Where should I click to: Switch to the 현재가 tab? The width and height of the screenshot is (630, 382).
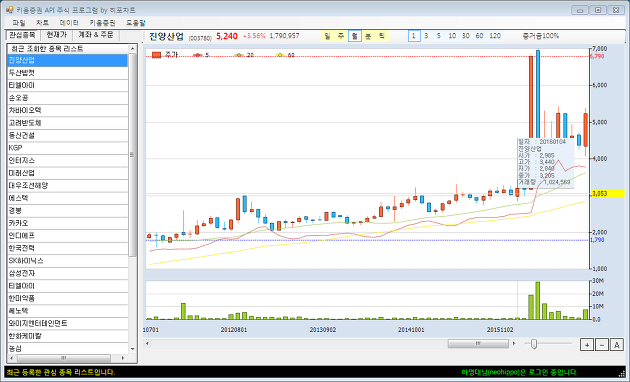pos(56,35)
